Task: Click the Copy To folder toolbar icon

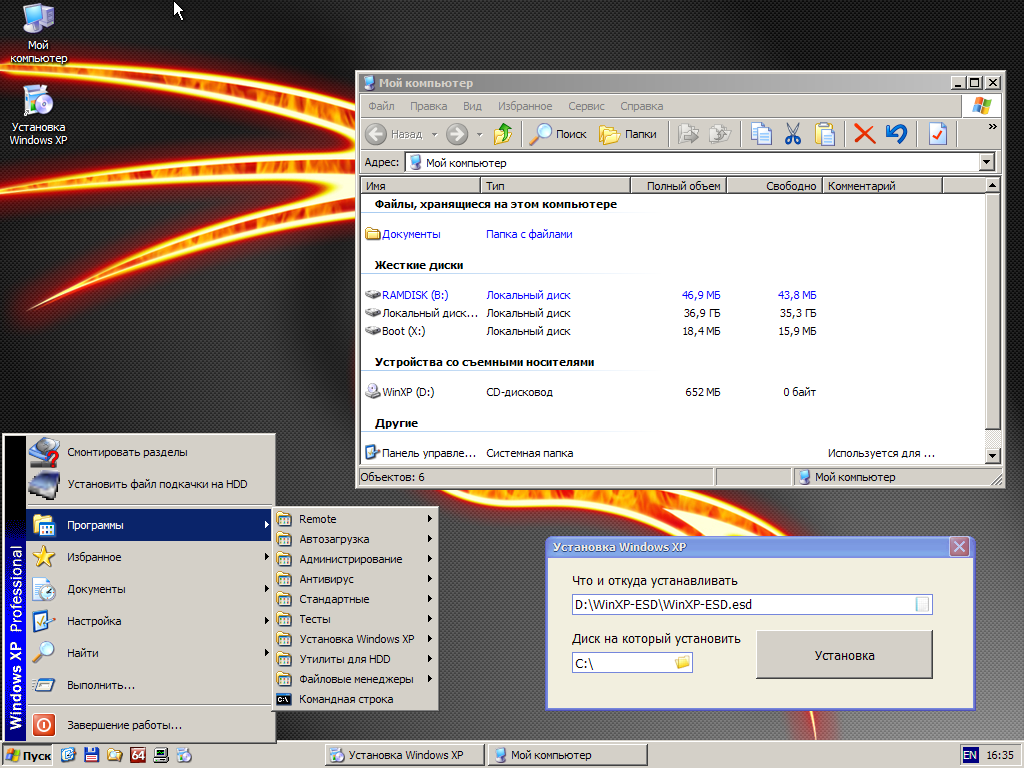Action: 720,134
